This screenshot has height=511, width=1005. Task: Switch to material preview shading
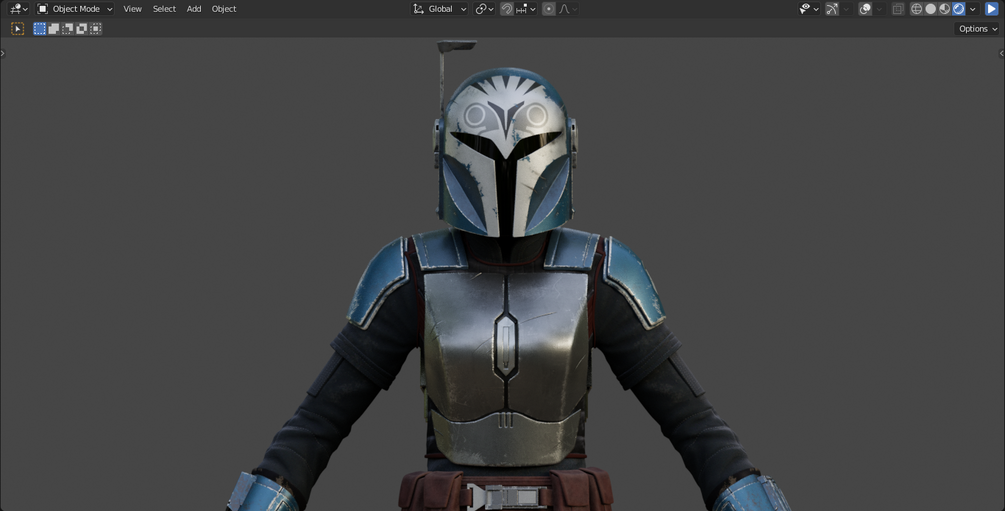click(945, 9)
